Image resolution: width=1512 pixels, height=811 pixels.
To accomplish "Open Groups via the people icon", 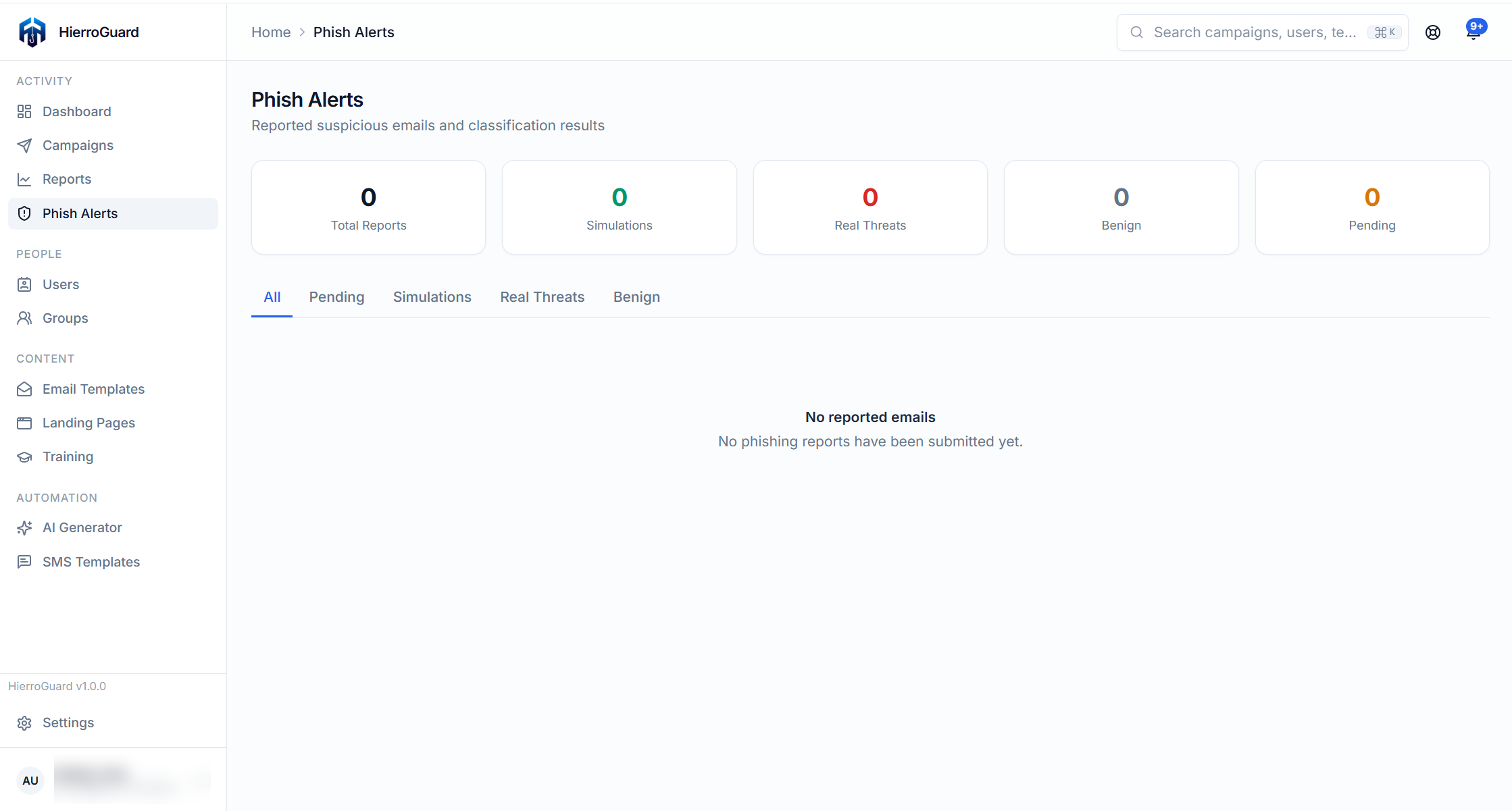I will [x=24, y=318].
